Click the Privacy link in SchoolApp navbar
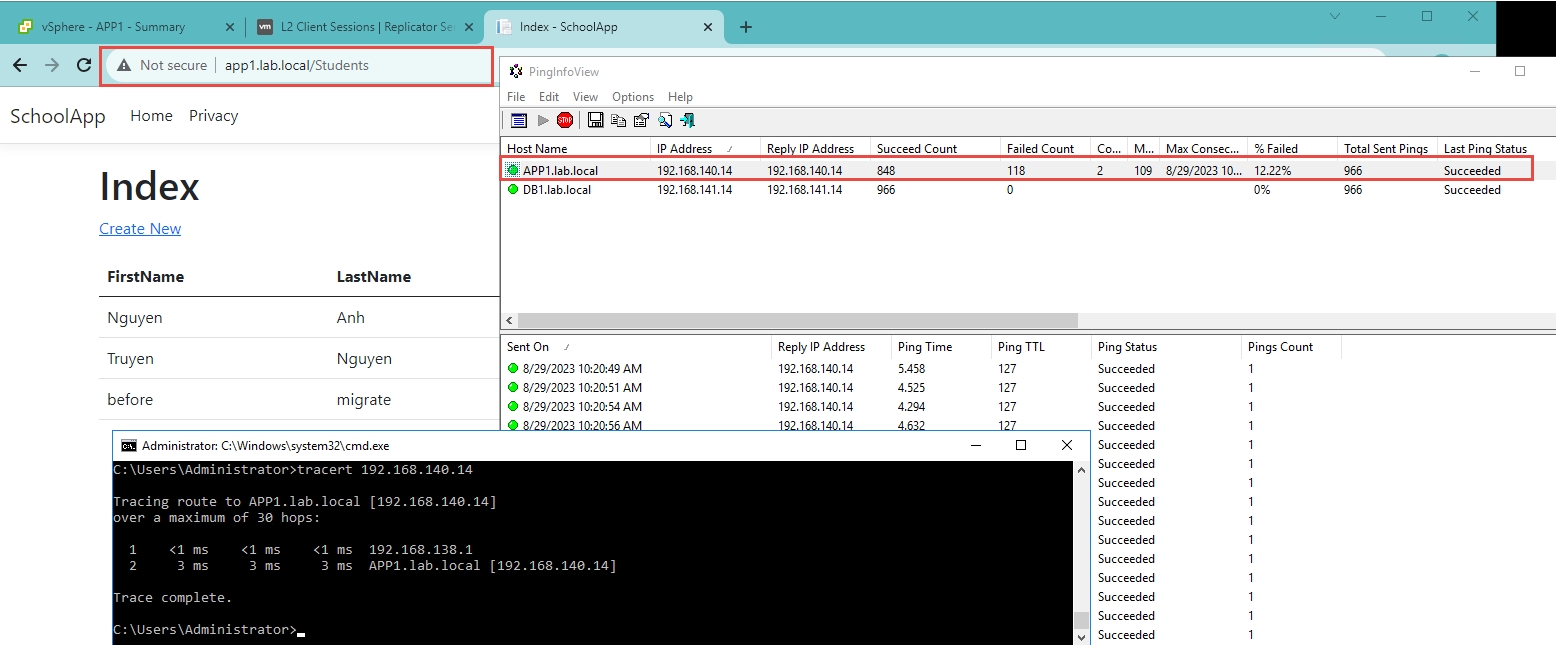The image size is (1556, 645). [213, 116]
